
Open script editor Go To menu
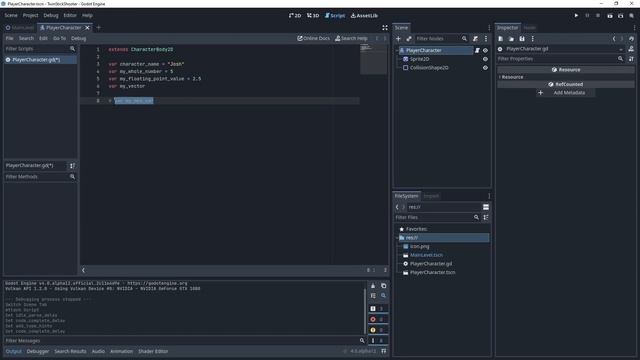59,38
